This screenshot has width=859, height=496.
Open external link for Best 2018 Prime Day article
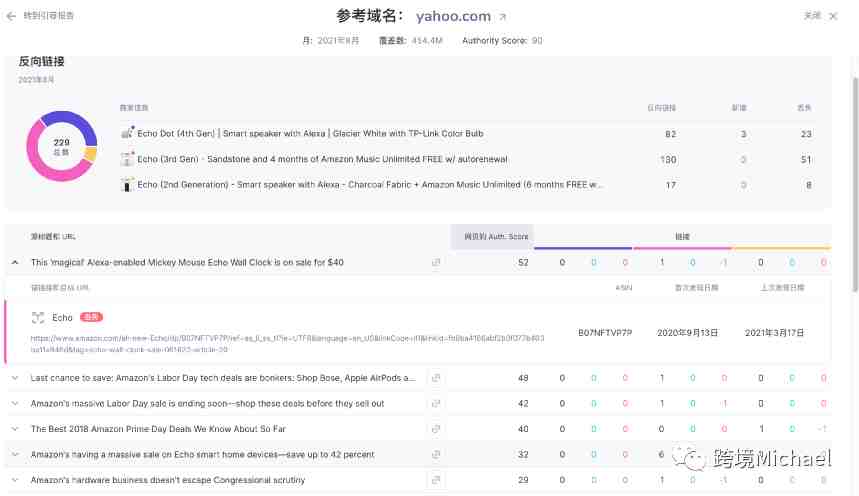436,429
